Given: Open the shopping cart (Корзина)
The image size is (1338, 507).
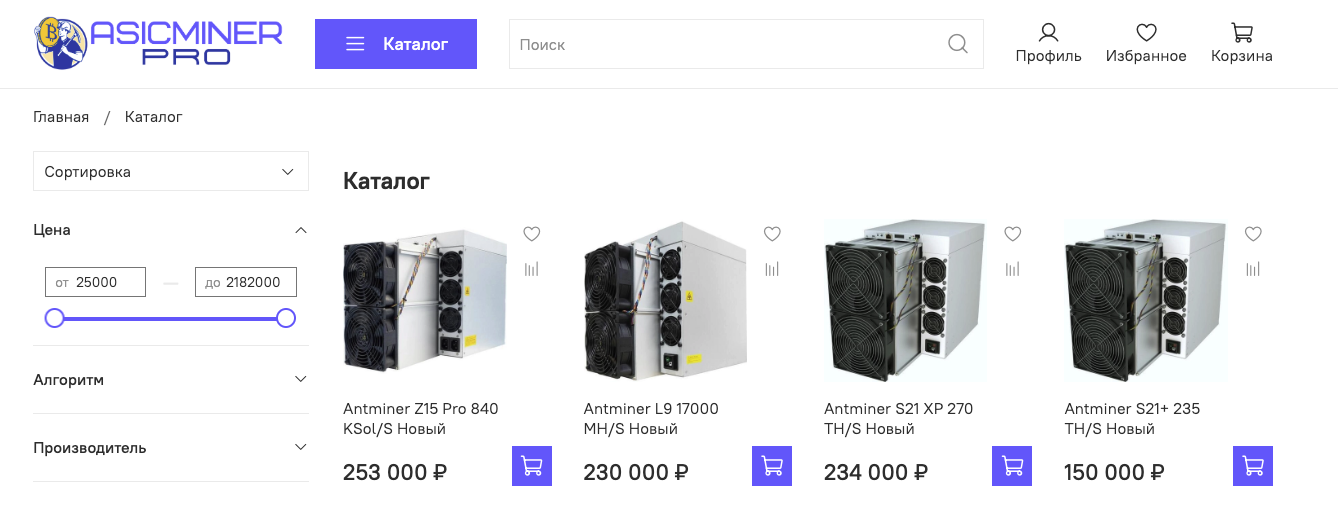Looking at the screenshot, I should (1241, 44).
